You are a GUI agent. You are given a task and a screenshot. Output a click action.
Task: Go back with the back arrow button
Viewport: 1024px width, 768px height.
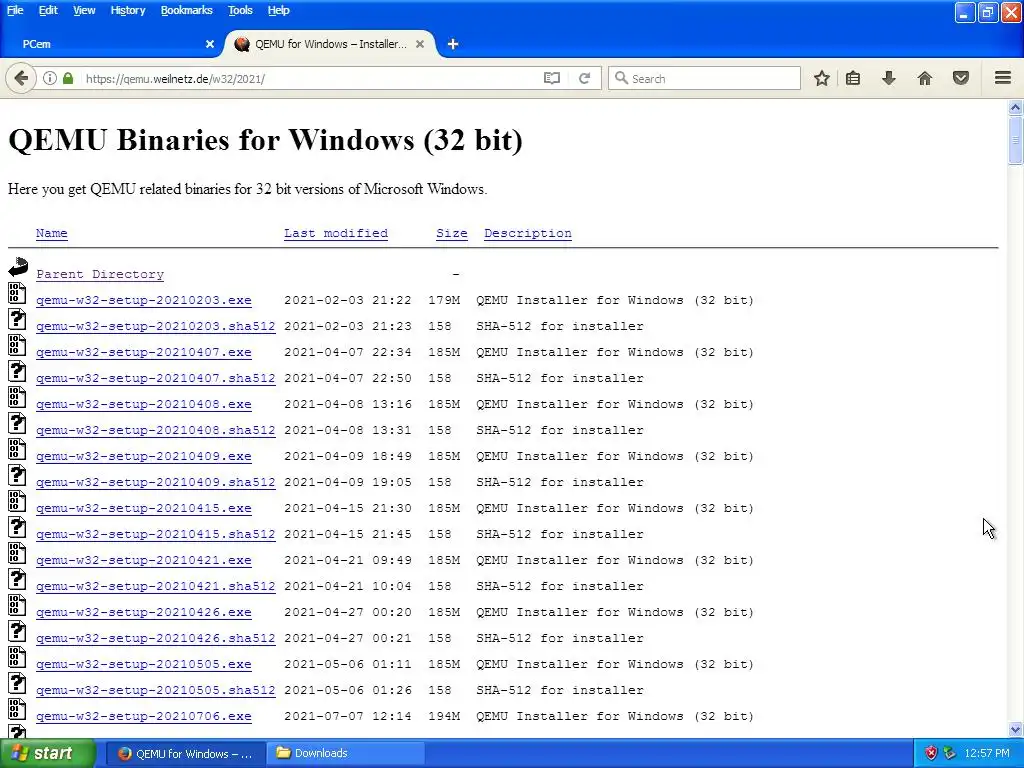coord(21,78)
